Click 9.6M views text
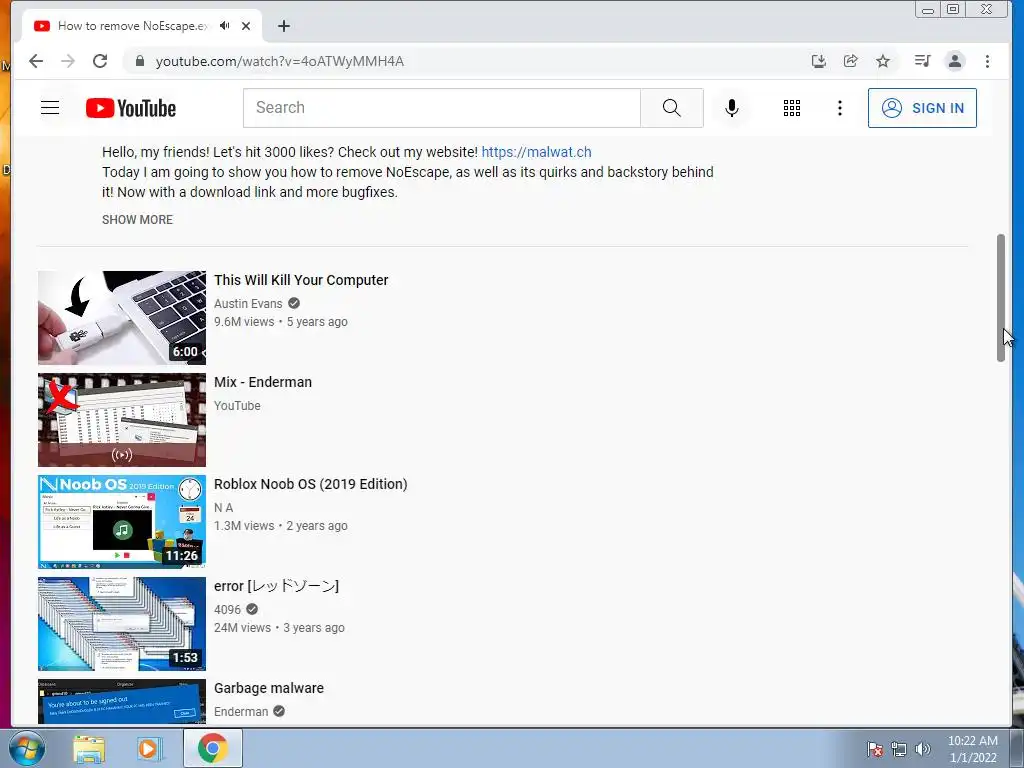This screenshot has width=1024, height=768. pyautogui.click(x=244, y=322)
